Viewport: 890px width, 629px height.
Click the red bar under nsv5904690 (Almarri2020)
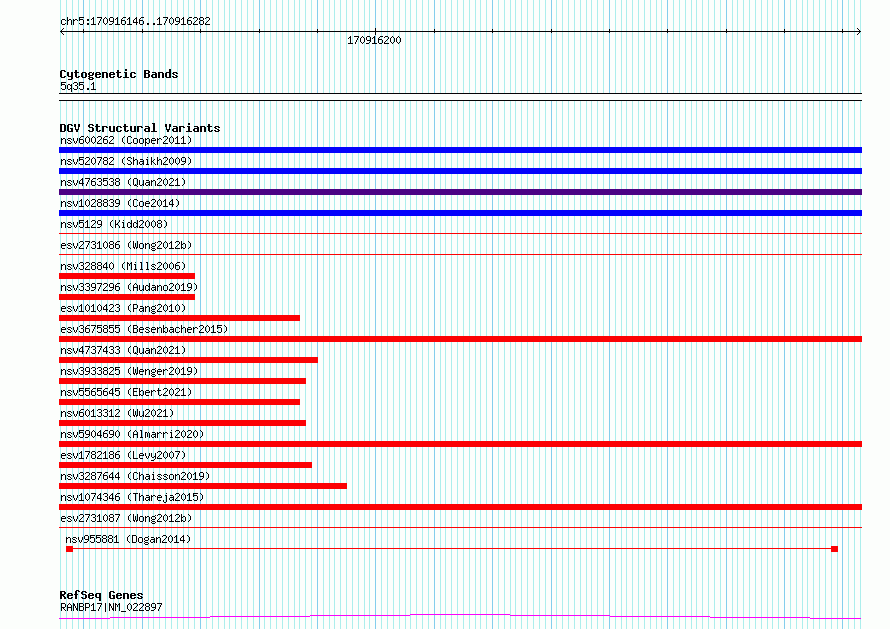pos(460,444)
